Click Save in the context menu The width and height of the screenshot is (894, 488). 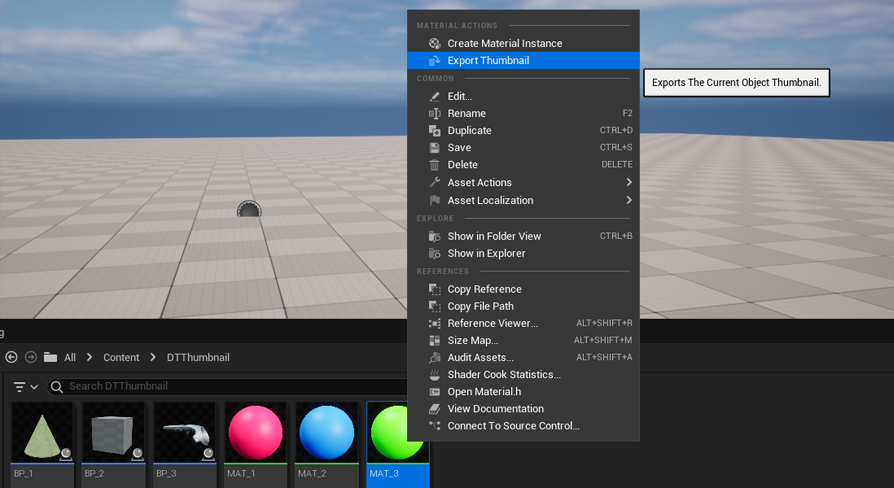[x=523, y=148]
